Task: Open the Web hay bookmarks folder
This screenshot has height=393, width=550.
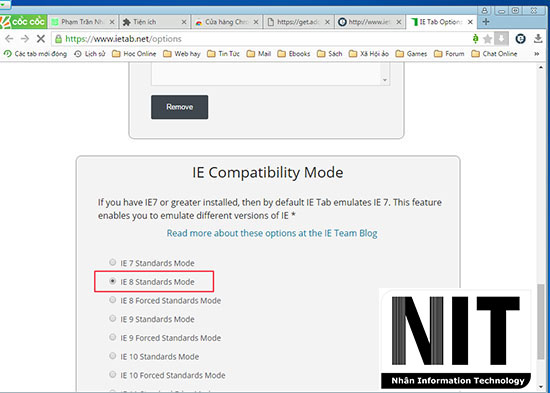Action: click(x=182, y=54)
